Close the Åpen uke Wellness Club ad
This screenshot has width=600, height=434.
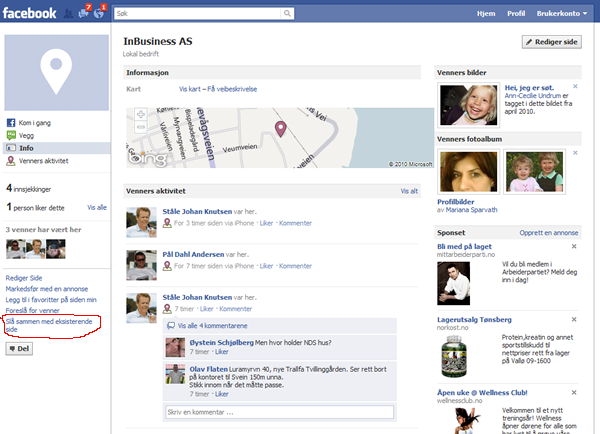[574, 392]
